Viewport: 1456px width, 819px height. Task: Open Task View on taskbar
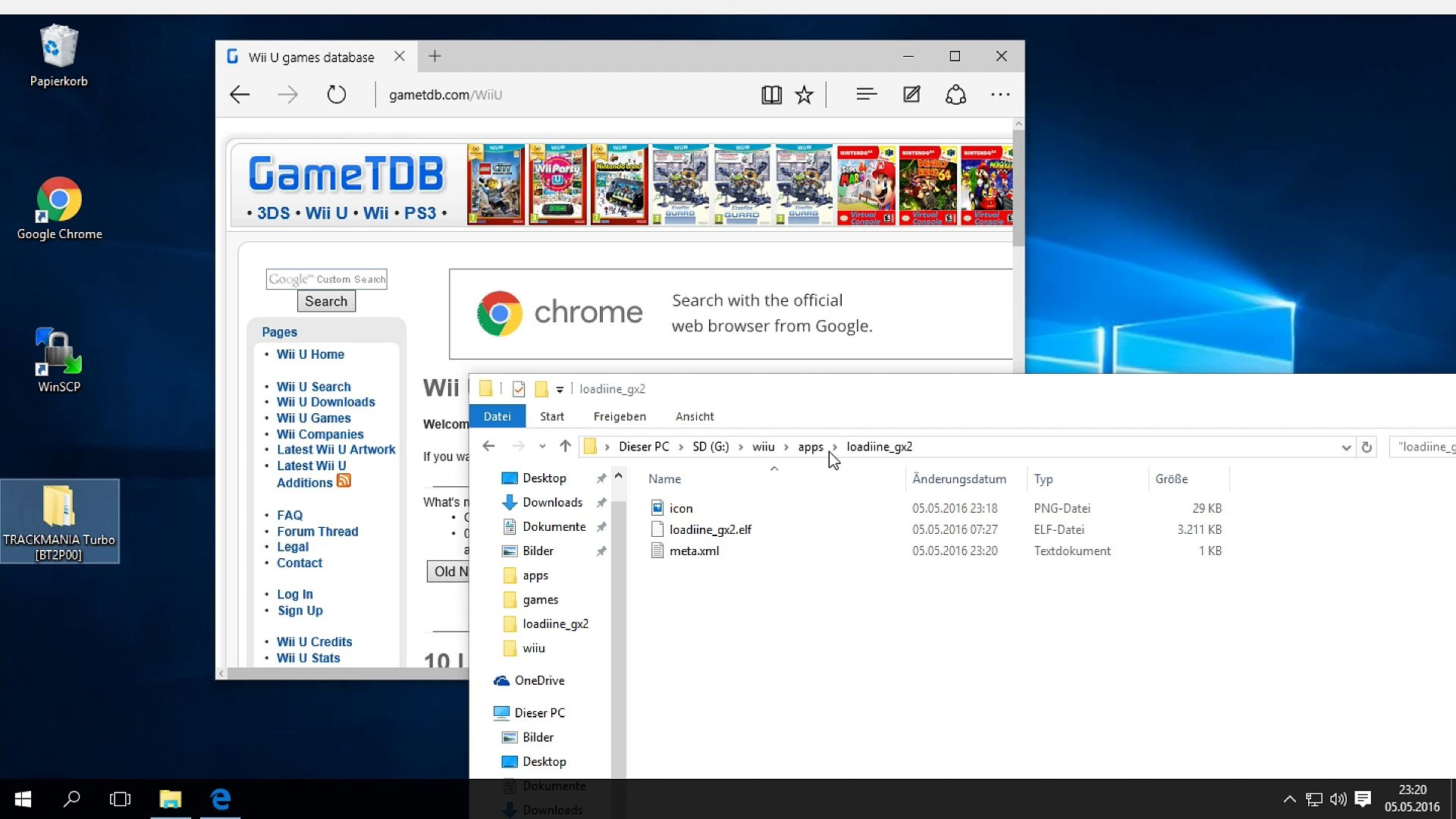[120, 799]
